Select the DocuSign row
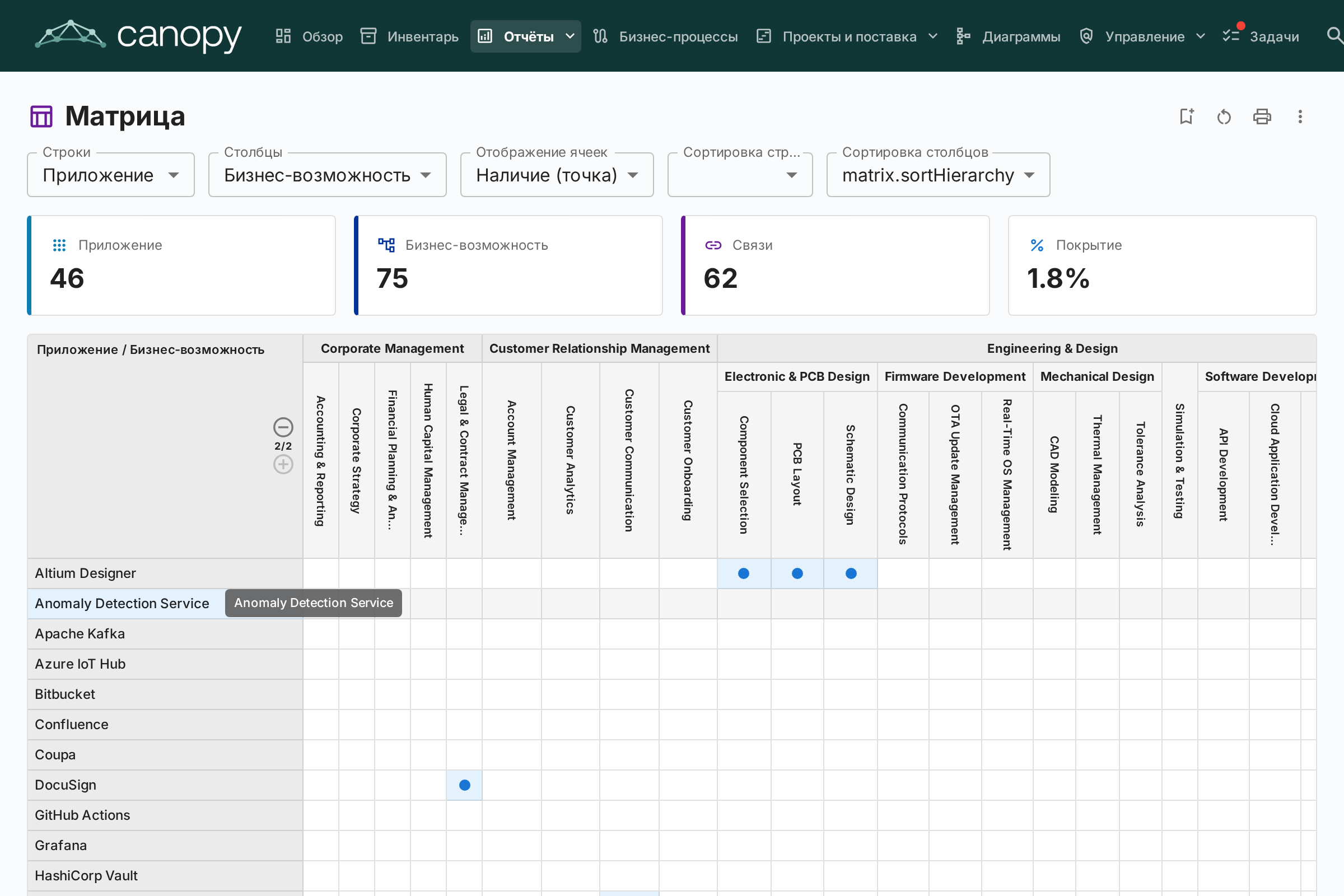Image resolution: width=1344 pixels, height=896 pixels. coord(165,785)
